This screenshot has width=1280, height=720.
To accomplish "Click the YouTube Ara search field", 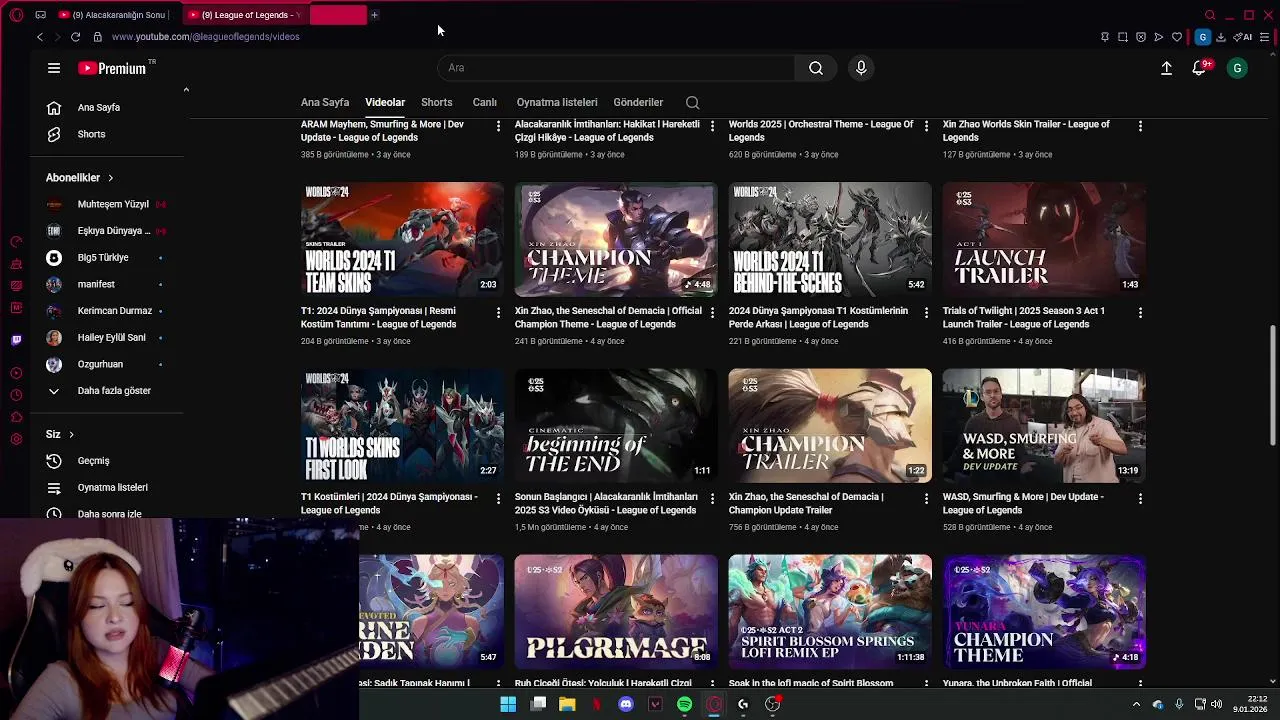I will point(616,68).
